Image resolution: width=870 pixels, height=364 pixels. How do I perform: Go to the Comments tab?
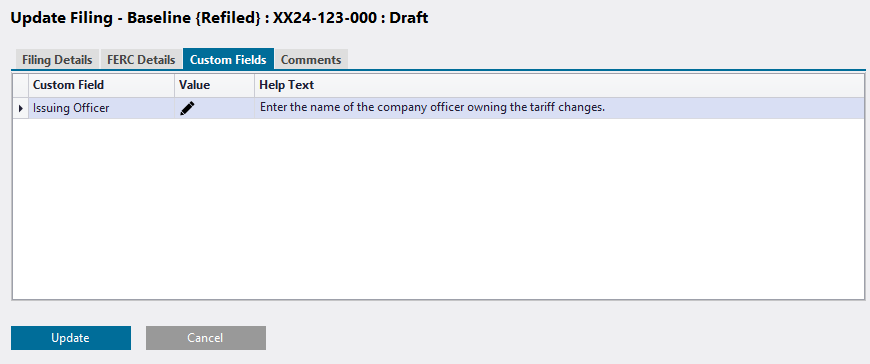pos(311,59)
